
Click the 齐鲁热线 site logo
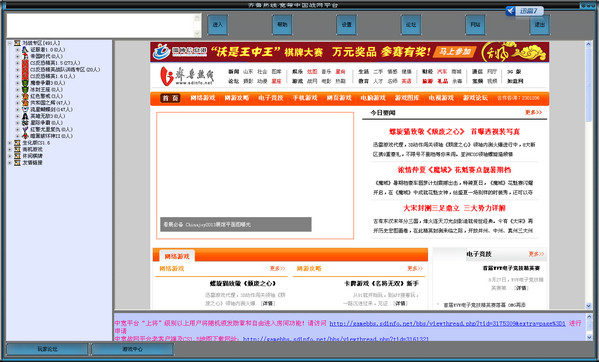point(187,76)
